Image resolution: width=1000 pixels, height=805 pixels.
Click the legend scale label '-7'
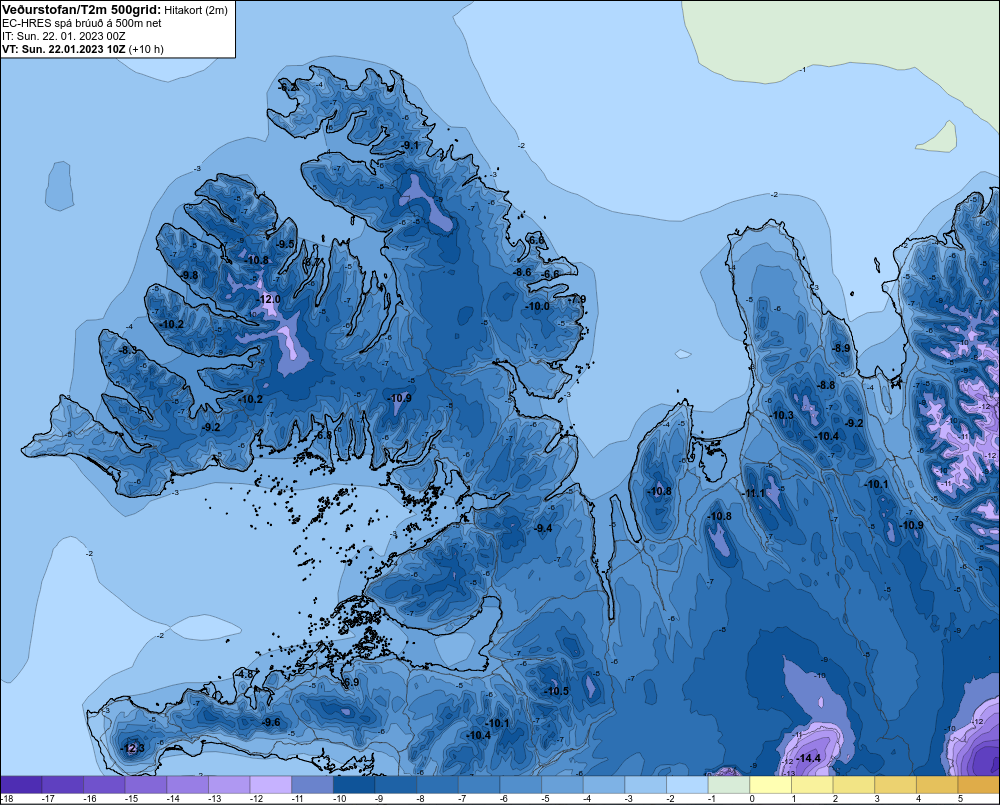462,799
